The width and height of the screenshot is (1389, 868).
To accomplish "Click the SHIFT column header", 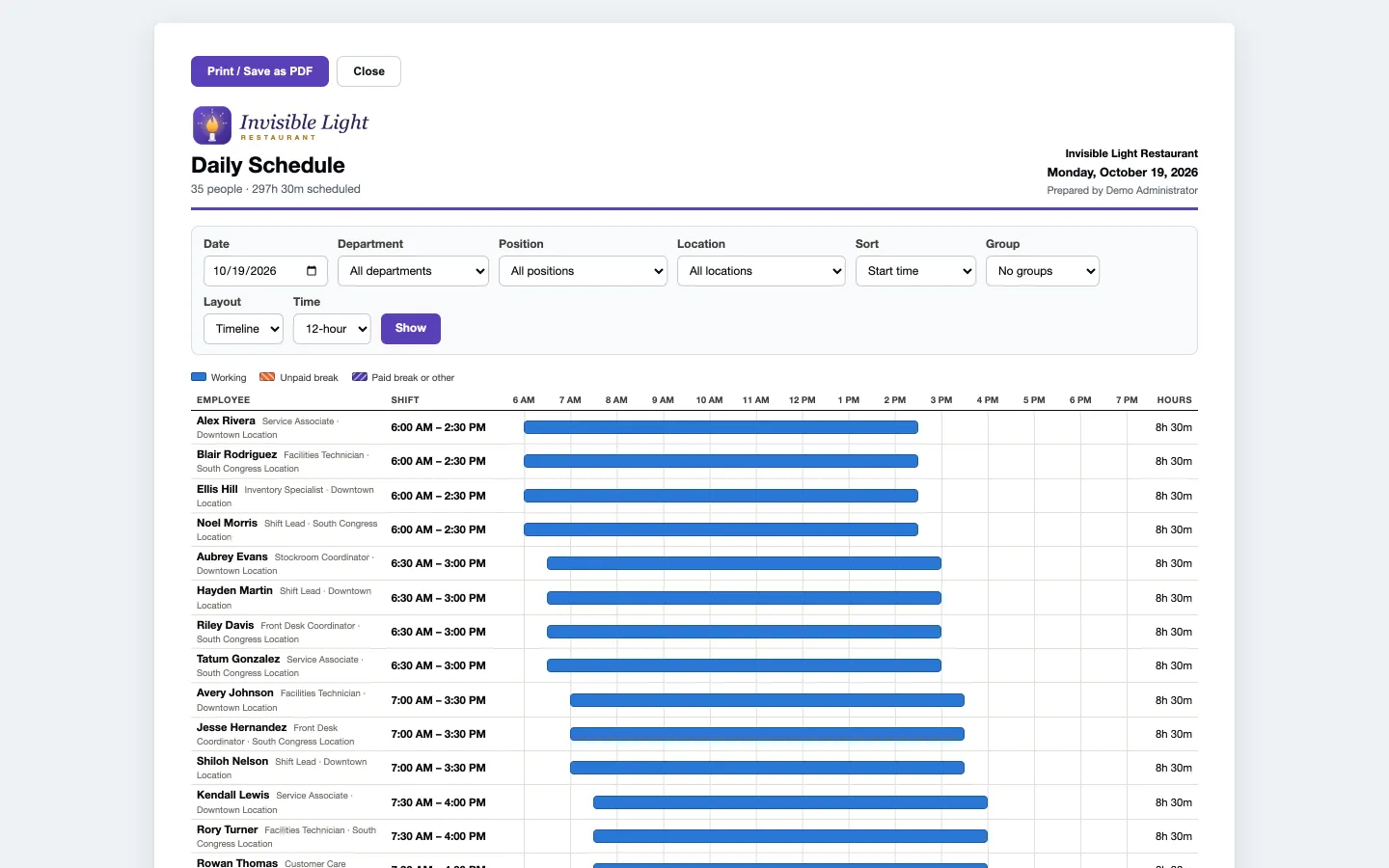I will point(405,400).
